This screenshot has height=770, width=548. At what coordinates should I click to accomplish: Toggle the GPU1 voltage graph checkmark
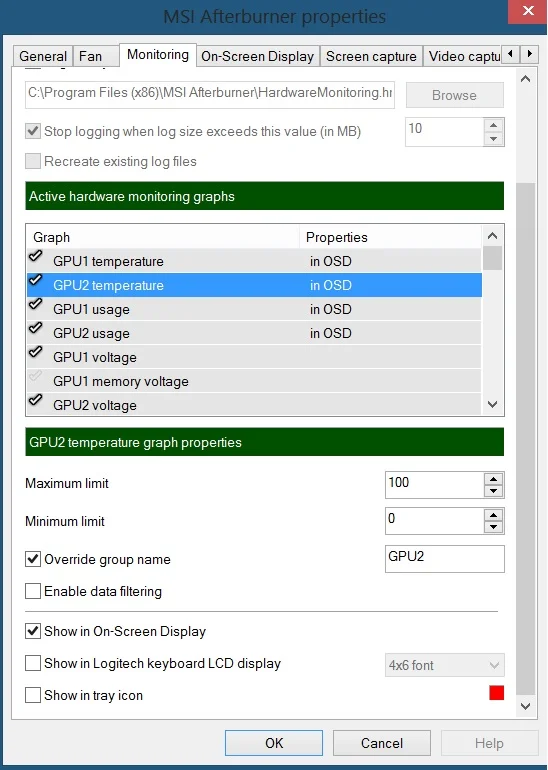coord(35,353)
